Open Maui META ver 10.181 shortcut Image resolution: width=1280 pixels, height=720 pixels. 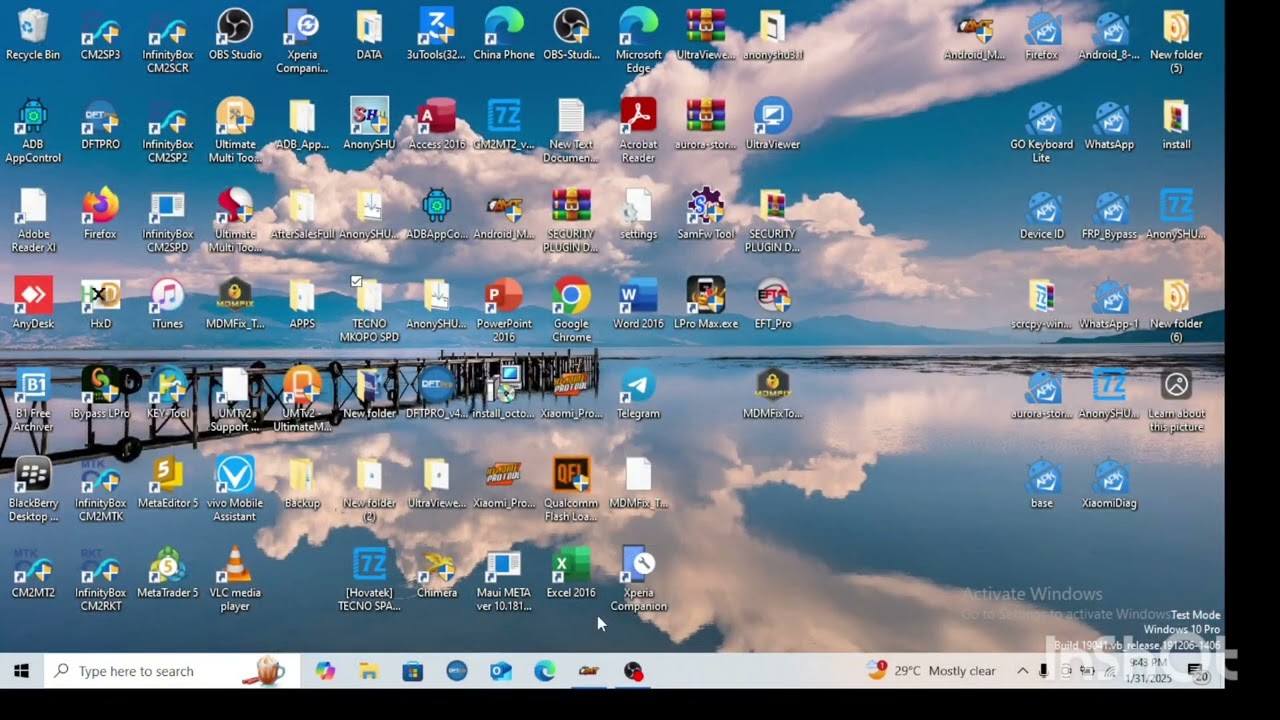[x=504, y=579]
